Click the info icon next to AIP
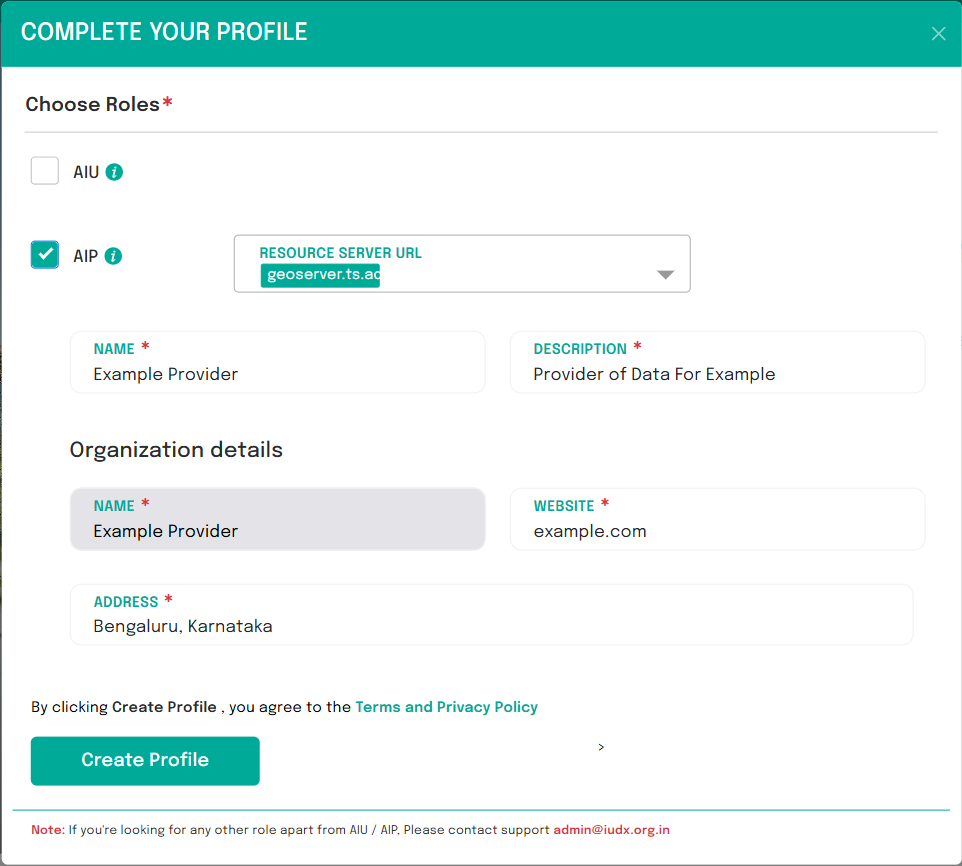 [x=112, y=255]
